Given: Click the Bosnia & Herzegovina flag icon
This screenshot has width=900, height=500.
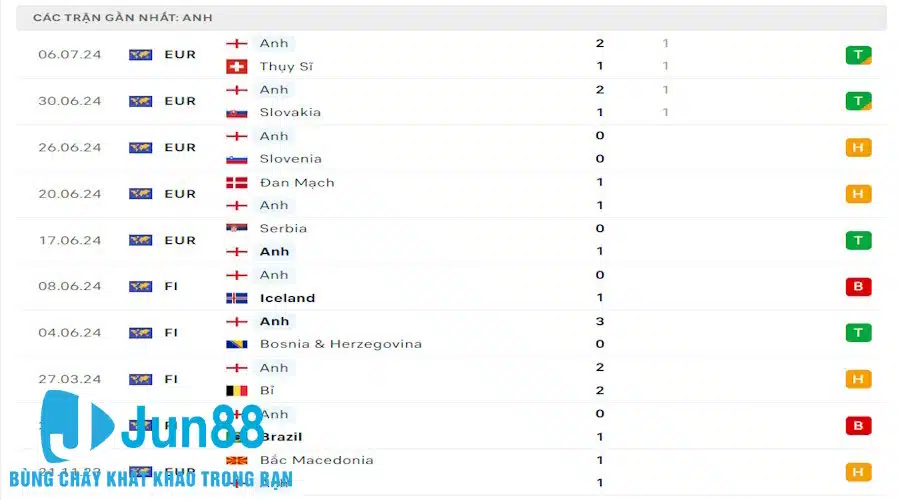Looking at the screenshot, I should point(236,344).
